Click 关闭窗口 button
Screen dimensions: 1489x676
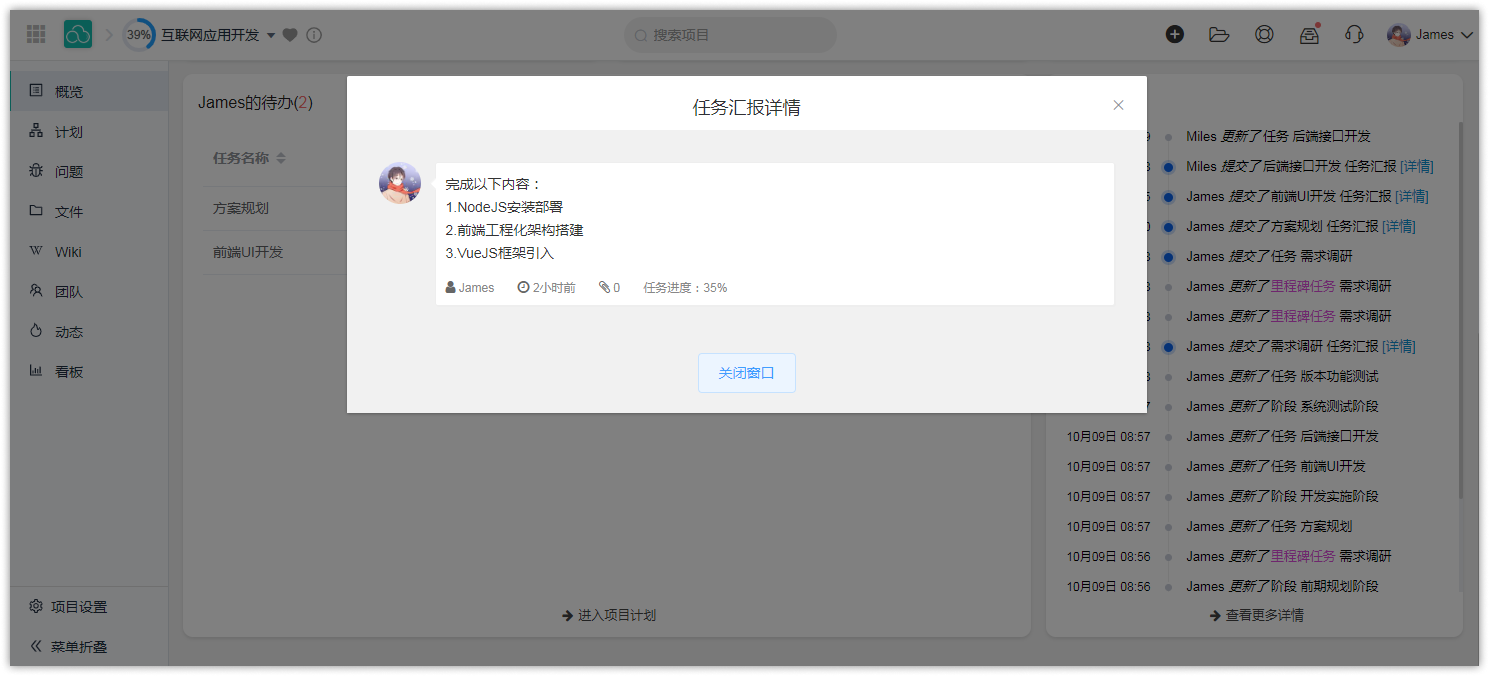point(746,373)
